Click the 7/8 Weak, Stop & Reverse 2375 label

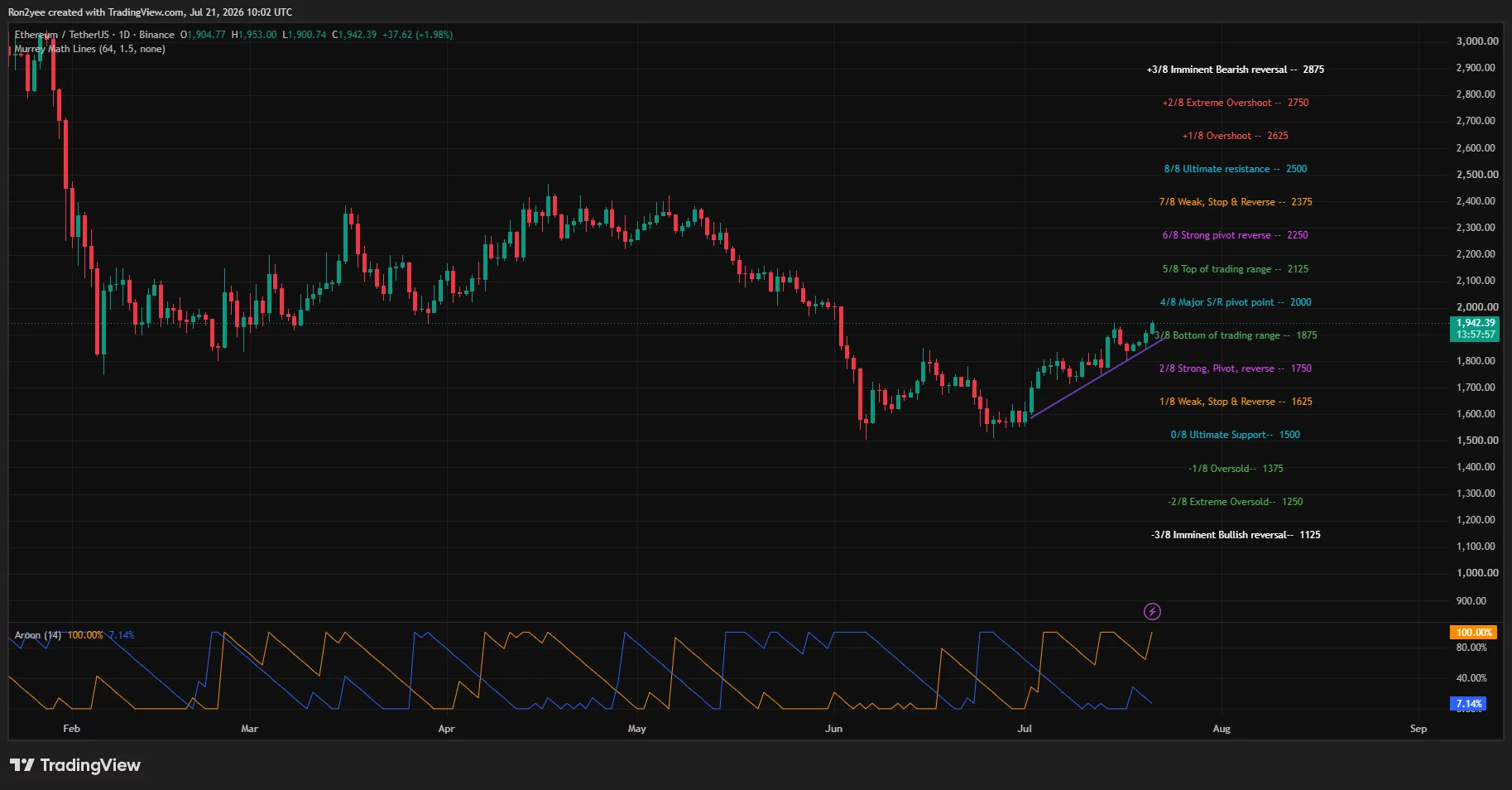pyautogui.click(x=1236, y=202)
